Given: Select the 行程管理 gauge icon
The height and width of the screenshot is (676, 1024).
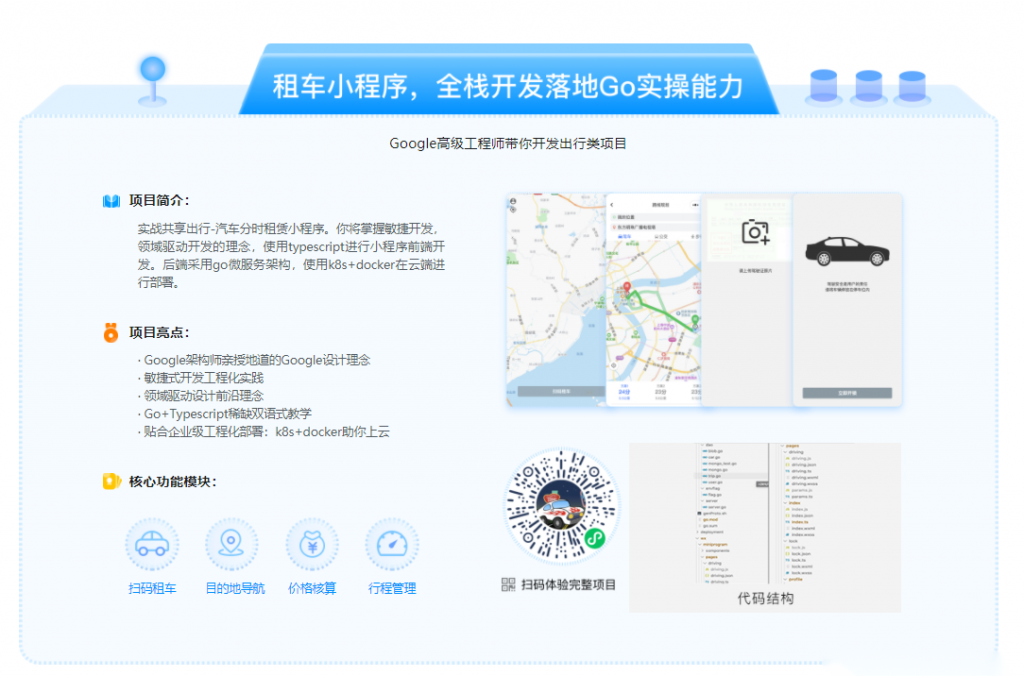Looking at the screenshot, I should point(392,544).
